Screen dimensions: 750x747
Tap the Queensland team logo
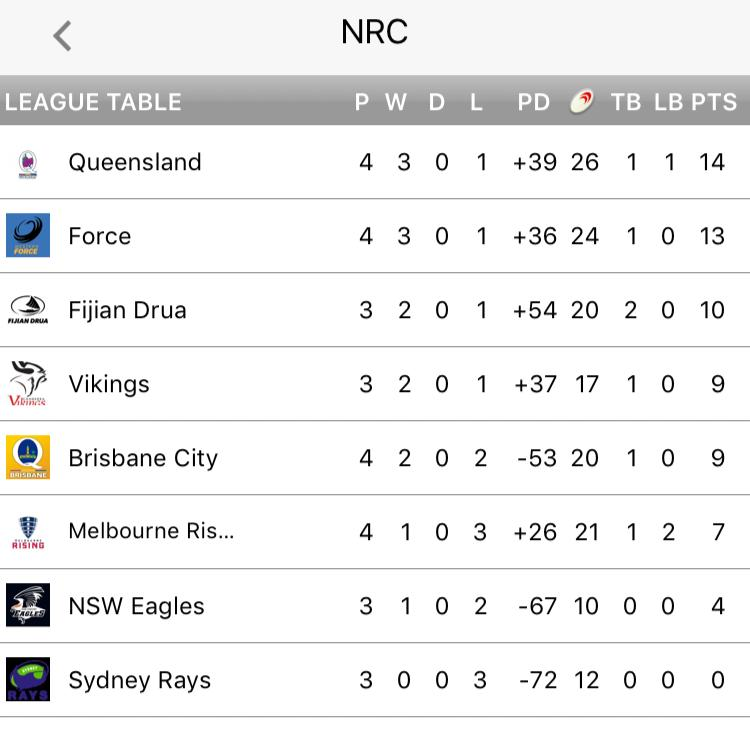click(28, 162)
